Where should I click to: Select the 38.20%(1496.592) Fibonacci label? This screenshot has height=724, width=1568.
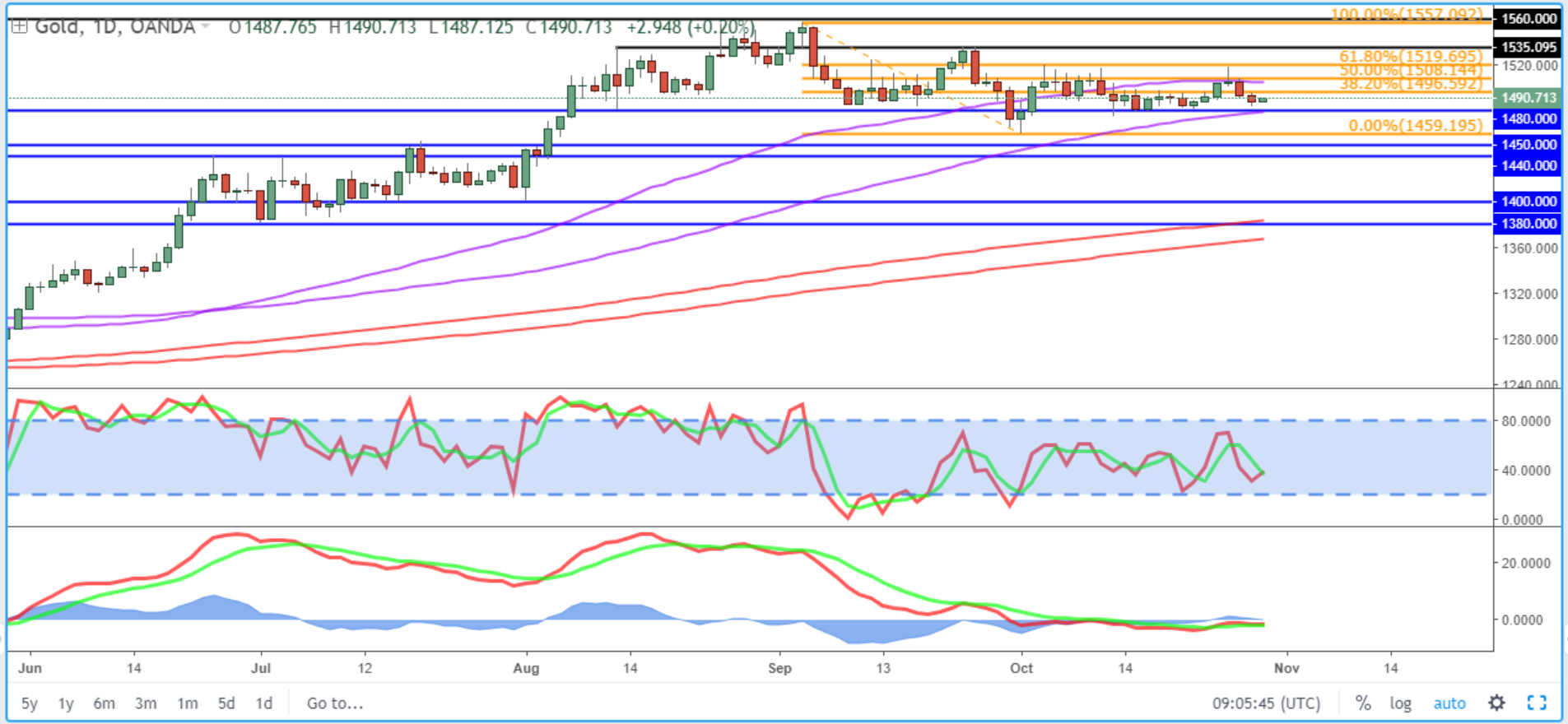click(x=1411, y=84)
